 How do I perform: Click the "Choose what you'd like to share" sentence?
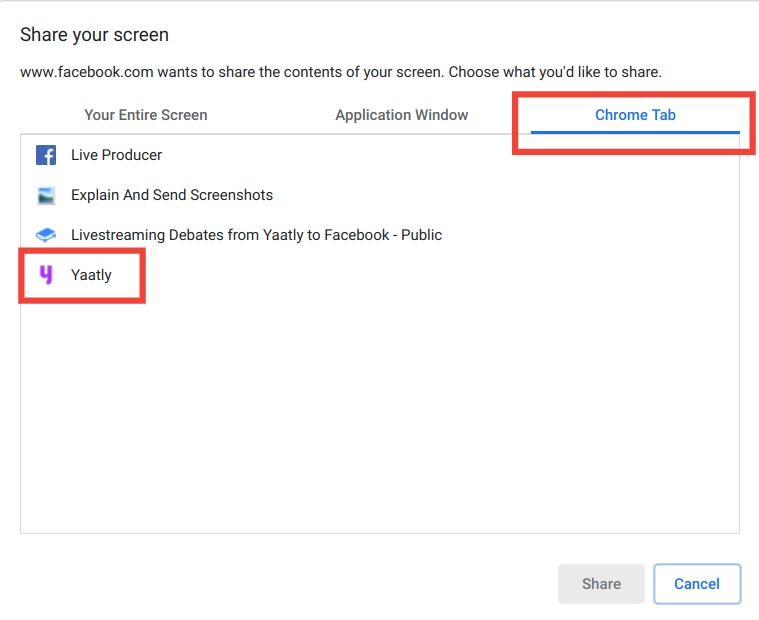point(555,72)
